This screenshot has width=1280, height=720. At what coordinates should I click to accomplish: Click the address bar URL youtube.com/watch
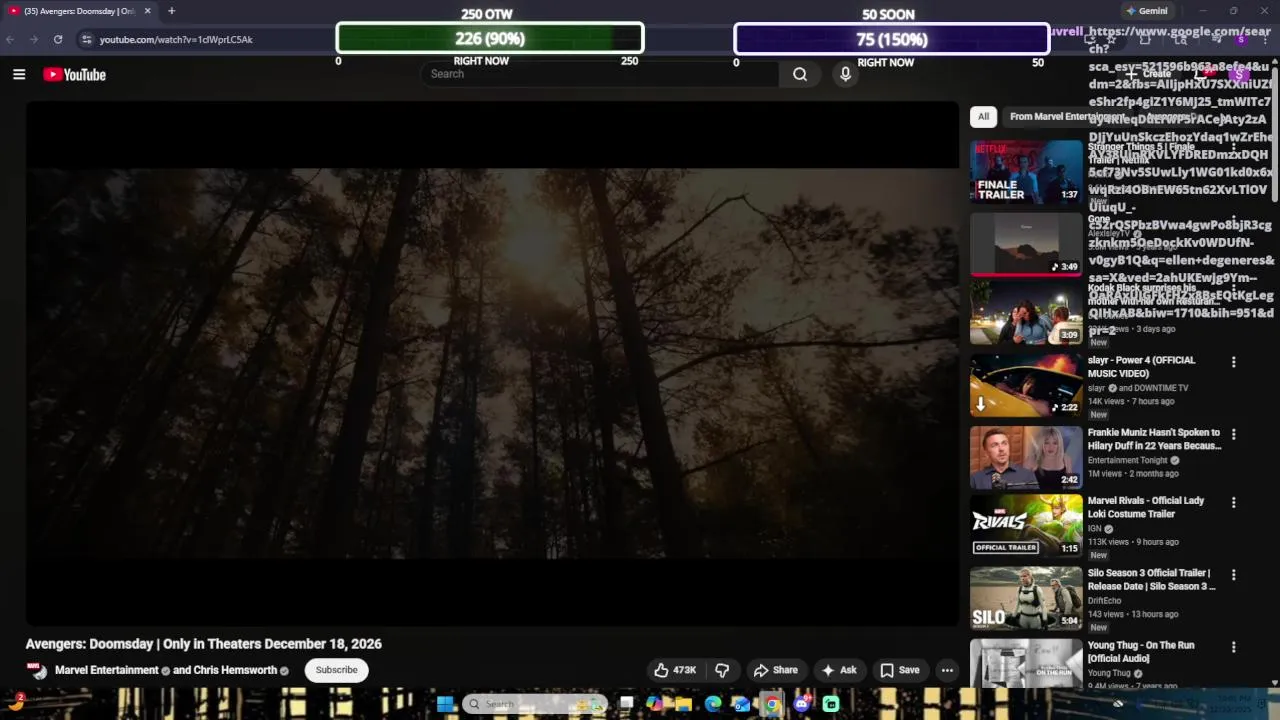pos(176,39)
